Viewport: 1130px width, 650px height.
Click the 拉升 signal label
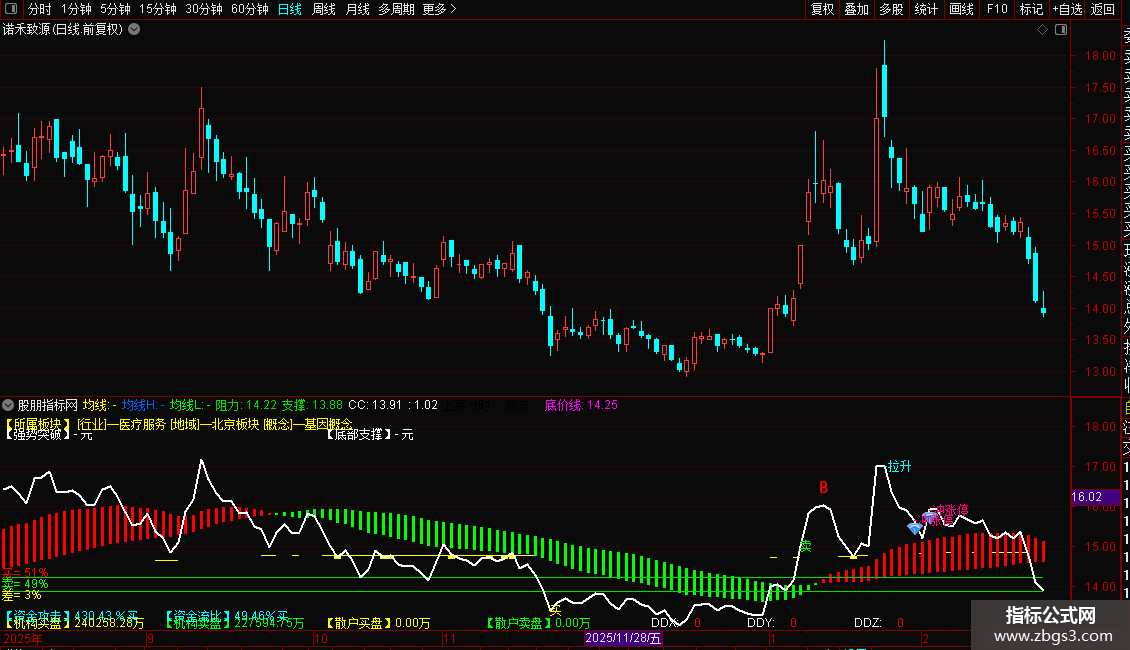pos(899,466)
